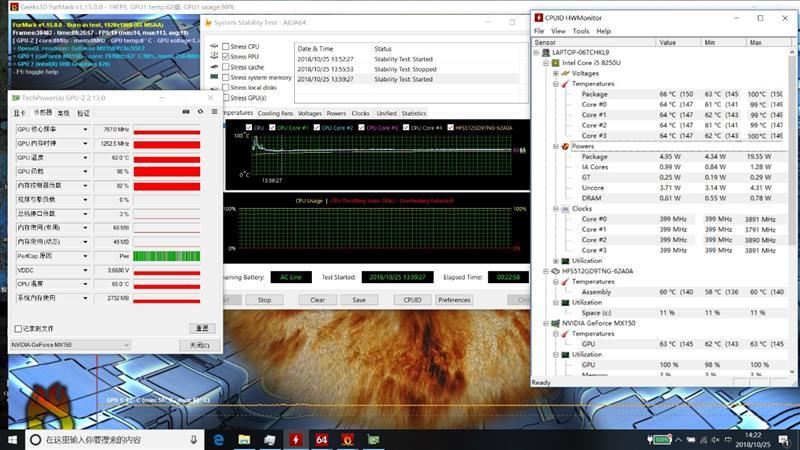This screenshot has height=450, width=800.
Task: Click the LAPTOP-06TCHKL9 computer icon in HWMonitor
Action: click(x=545, y=52)
